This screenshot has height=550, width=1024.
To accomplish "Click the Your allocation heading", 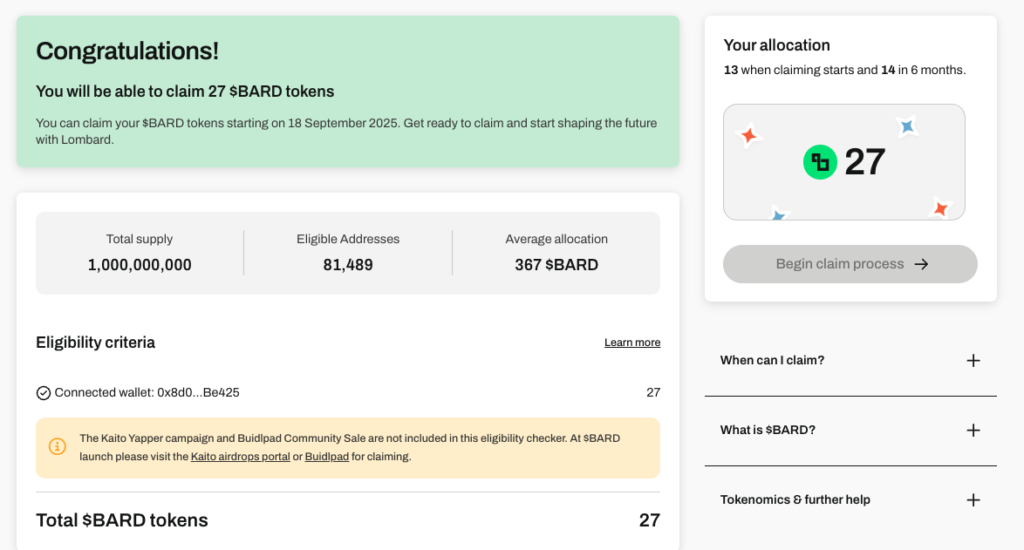I will tap(776, 45).
